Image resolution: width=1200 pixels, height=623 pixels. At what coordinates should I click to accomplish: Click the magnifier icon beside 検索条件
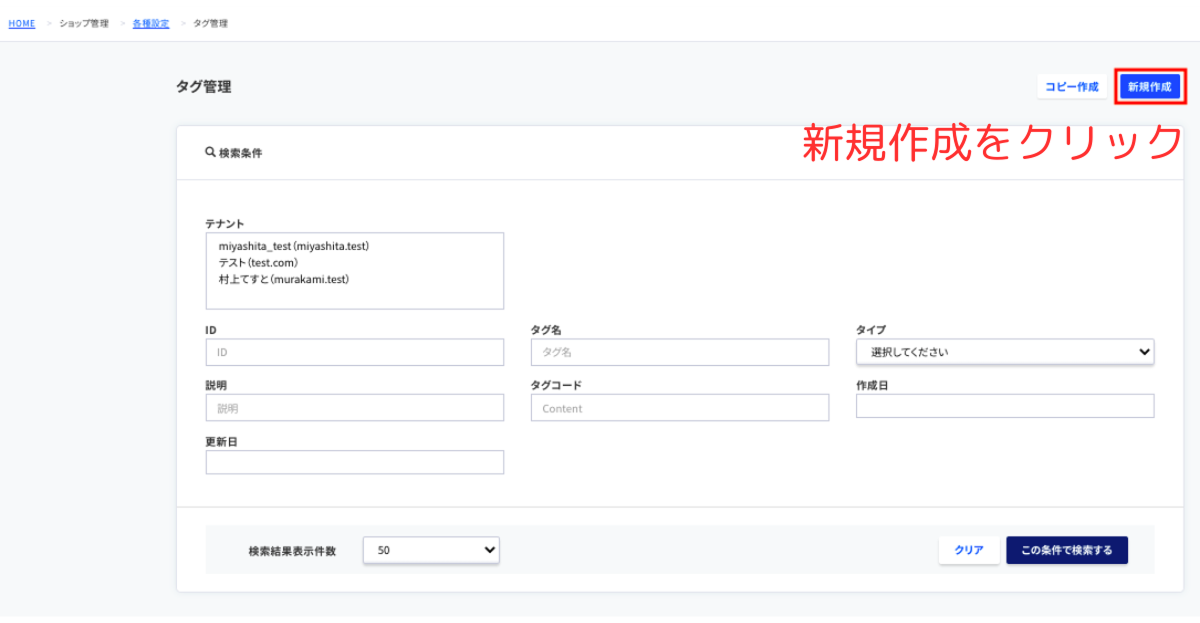click(210, 153)
